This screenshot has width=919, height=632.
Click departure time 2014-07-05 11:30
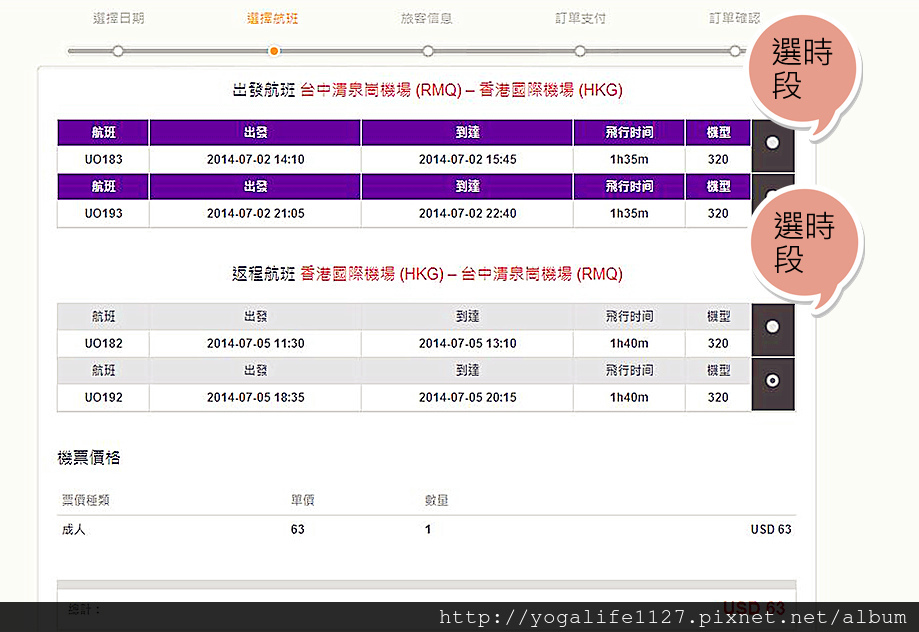coord(256,344)
